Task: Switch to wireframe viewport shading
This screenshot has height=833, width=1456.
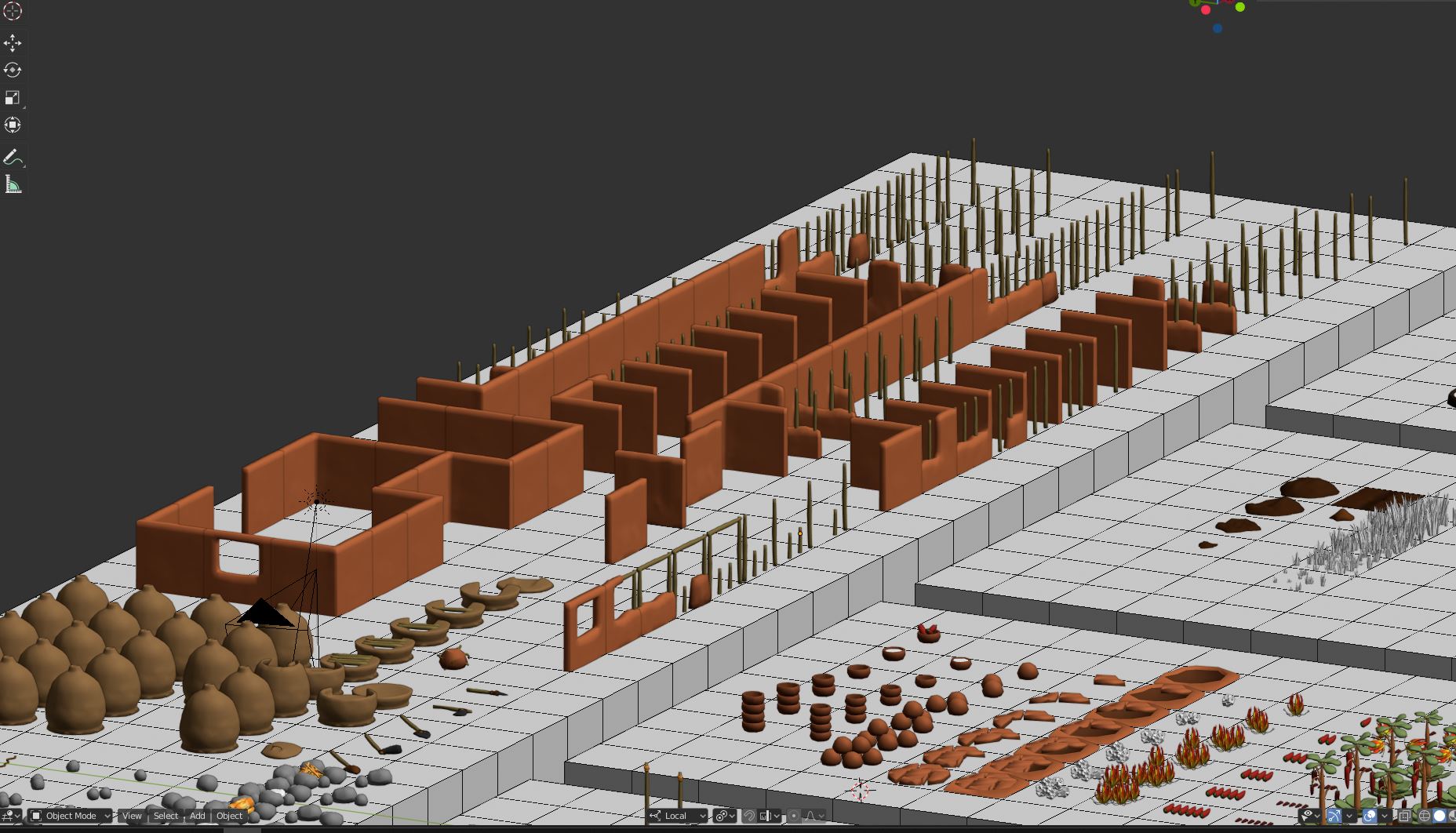Action: (x=1425, y=816)
